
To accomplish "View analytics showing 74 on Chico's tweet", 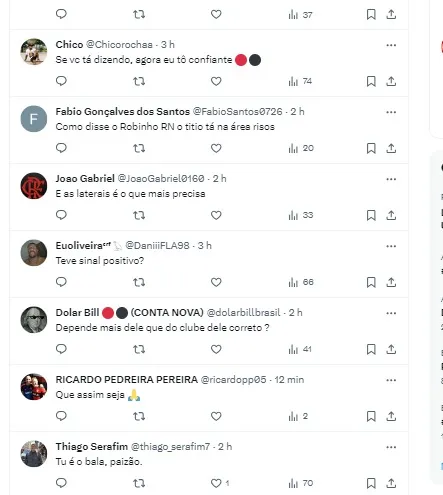I will 300,81.
